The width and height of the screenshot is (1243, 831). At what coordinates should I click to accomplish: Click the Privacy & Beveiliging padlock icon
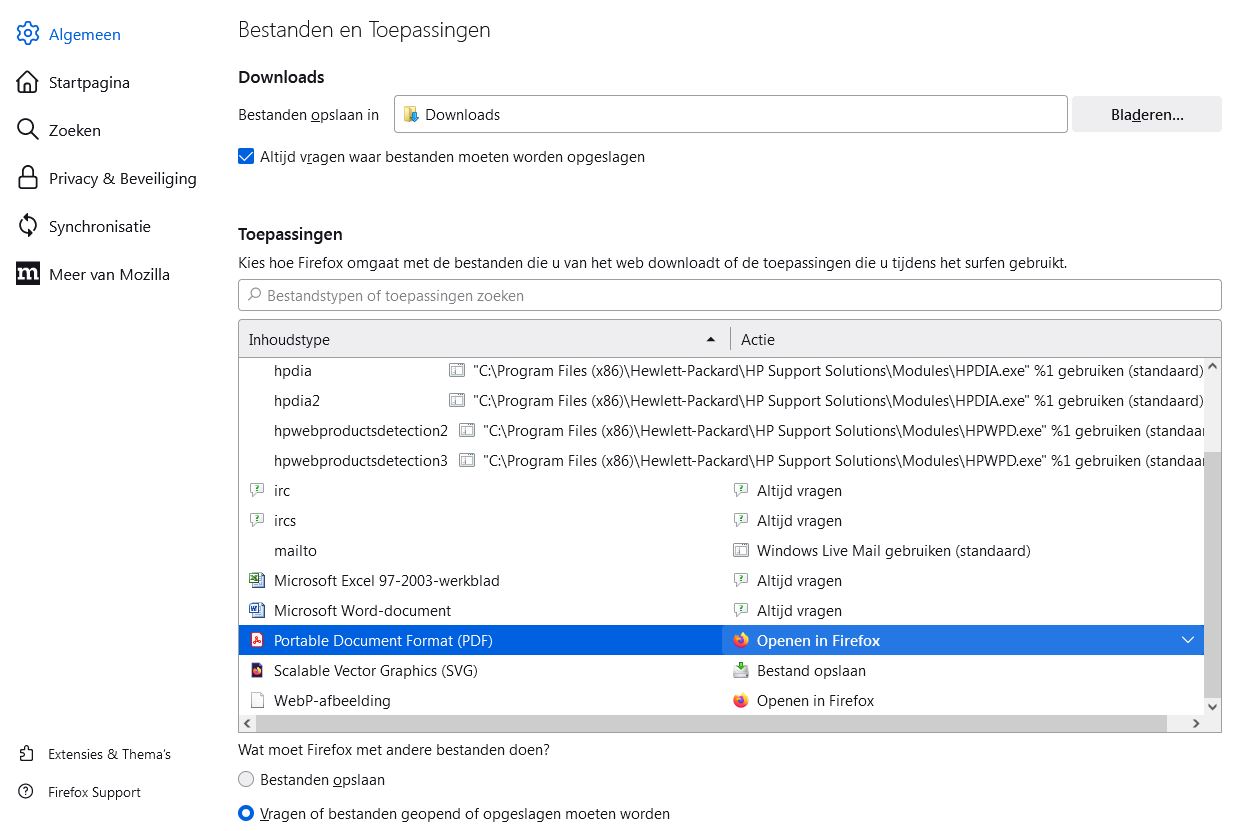point(28,178)
